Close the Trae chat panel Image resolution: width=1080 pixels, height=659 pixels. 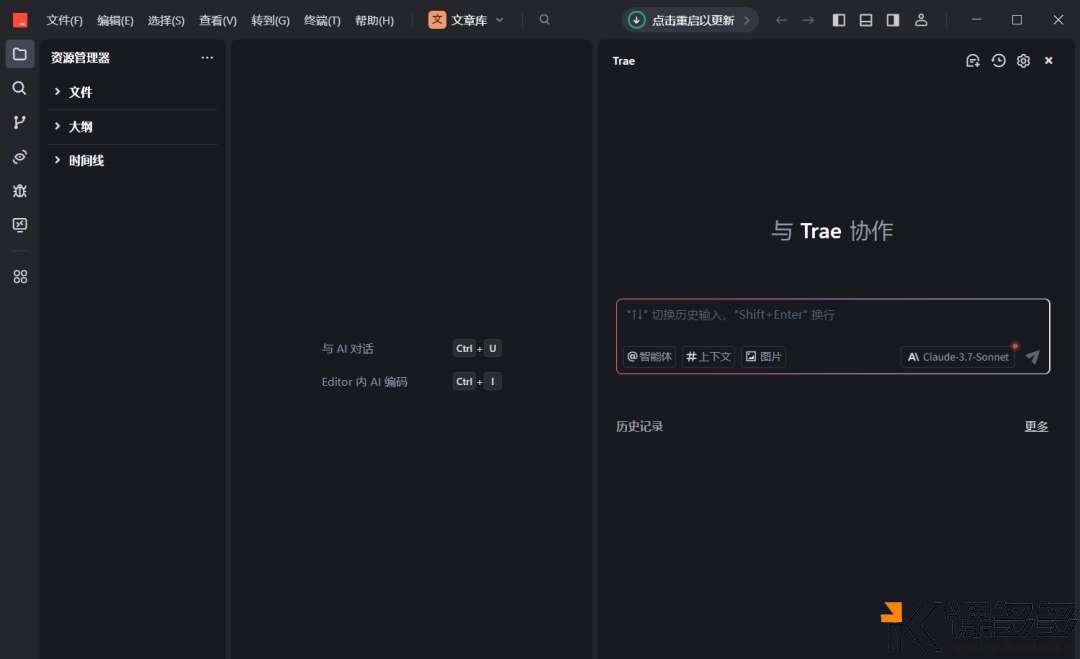point(1048,61)
